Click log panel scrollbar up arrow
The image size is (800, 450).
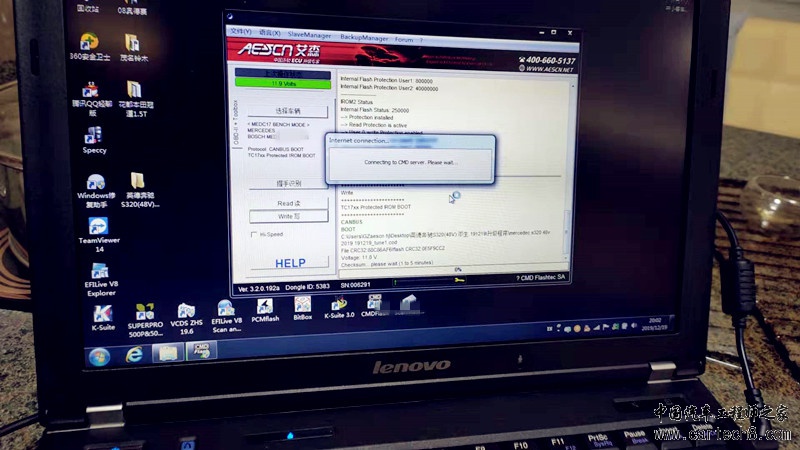[572, 87]
